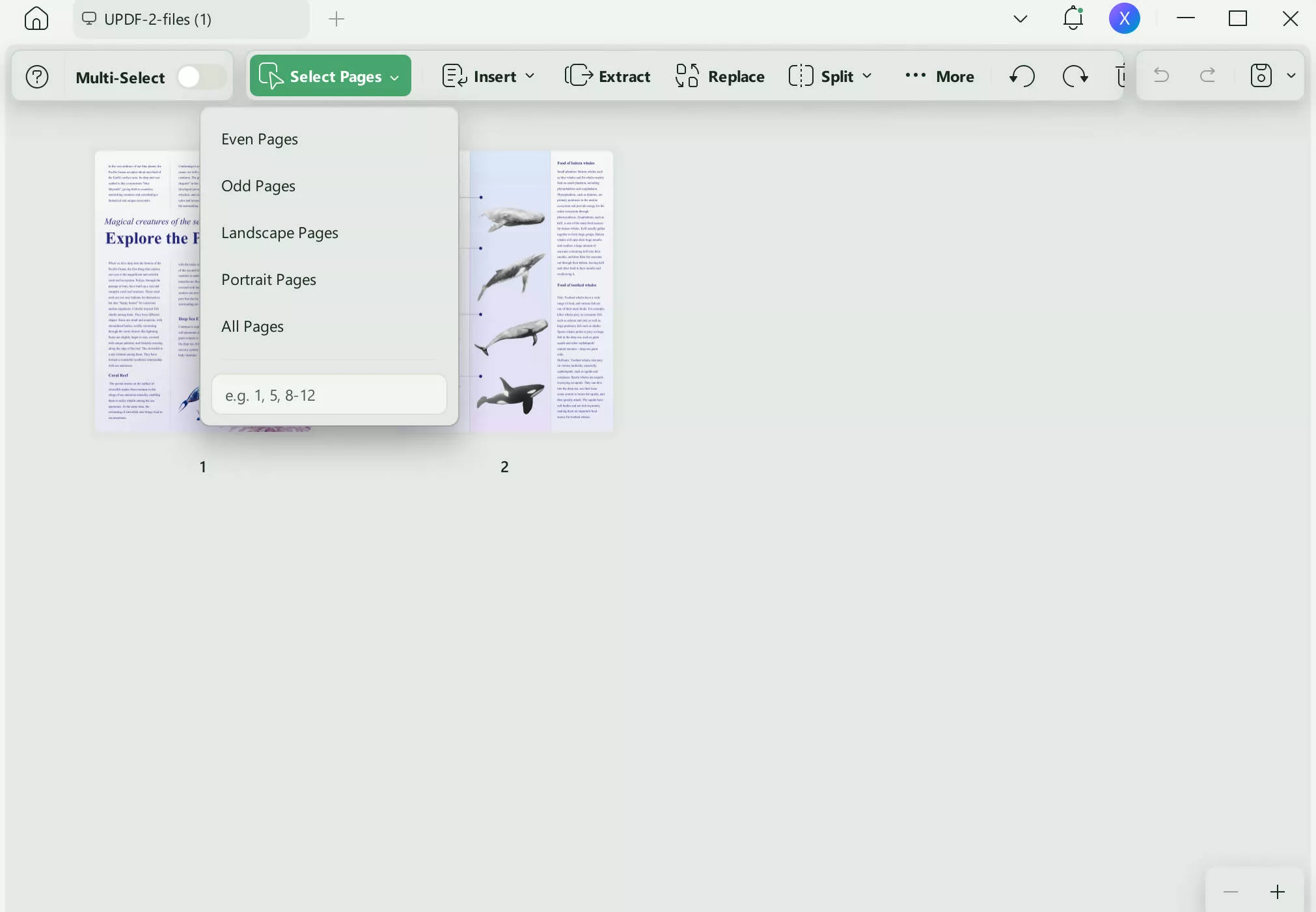Screen dimensions: 1316x912
Task: Select page 2 thumbnail
Action: click(x=540, y=290)
